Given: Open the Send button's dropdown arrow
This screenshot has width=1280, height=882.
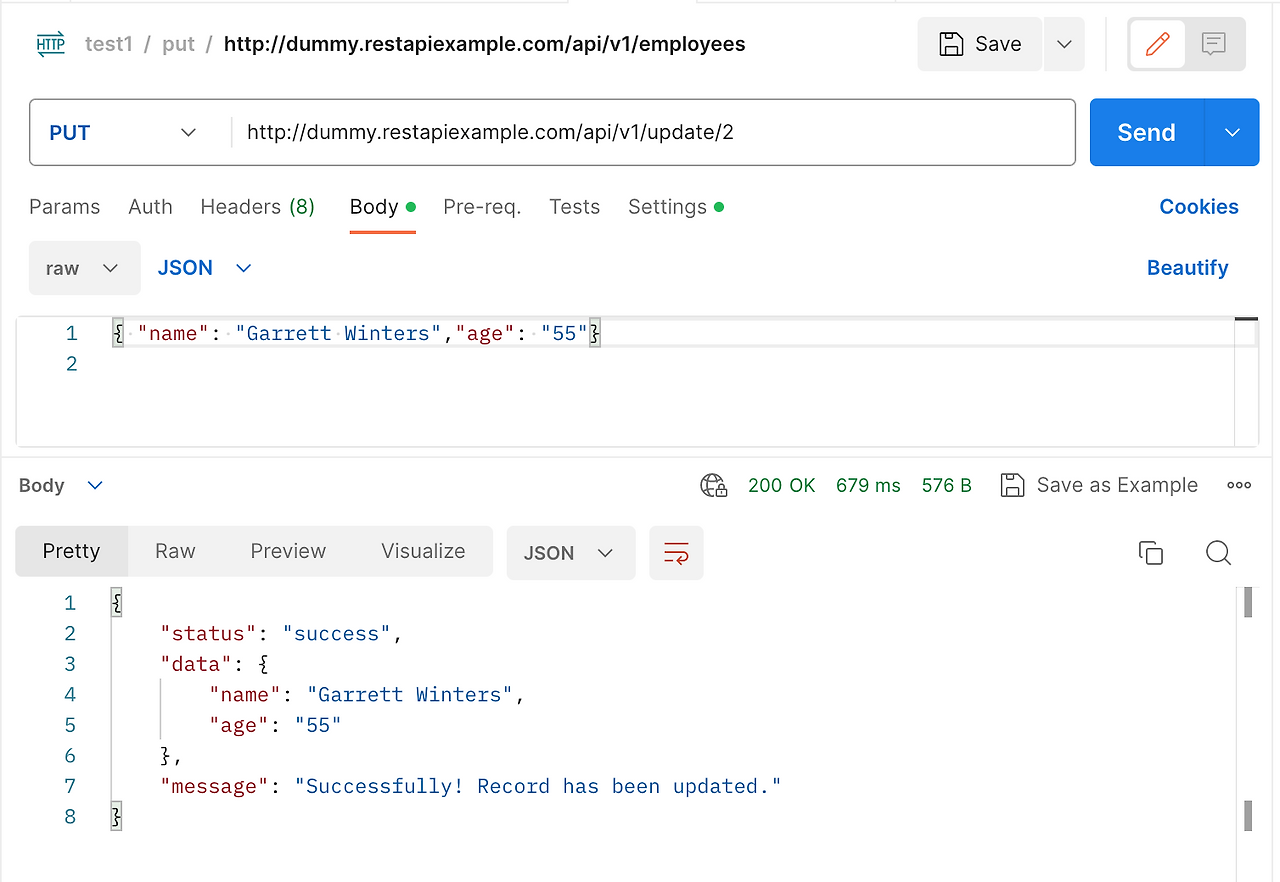Looking at the screenshot, I should pyautogui.click(x=1232, y=132).
